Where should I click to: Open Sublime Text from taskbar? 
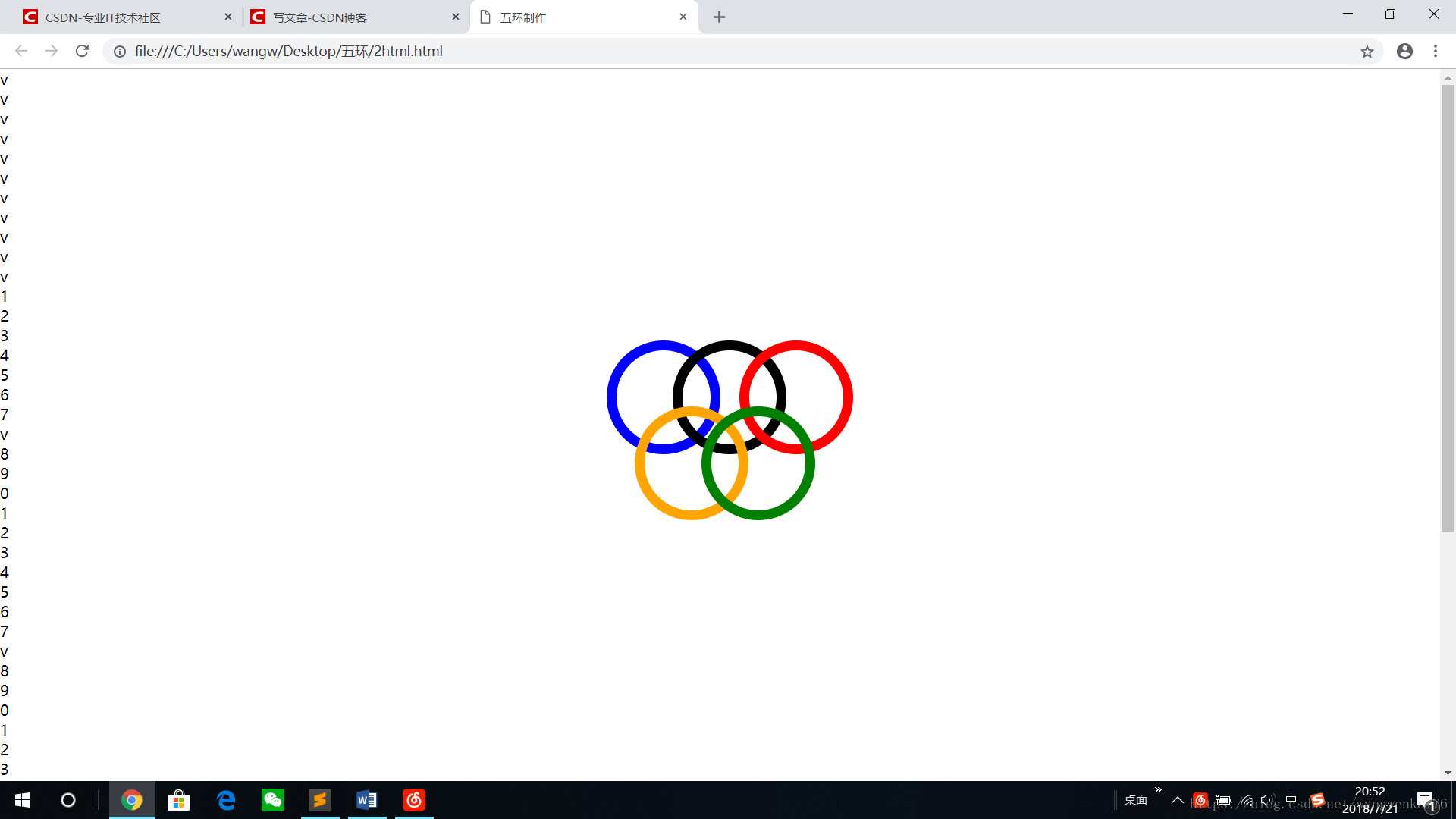point(320,800)
